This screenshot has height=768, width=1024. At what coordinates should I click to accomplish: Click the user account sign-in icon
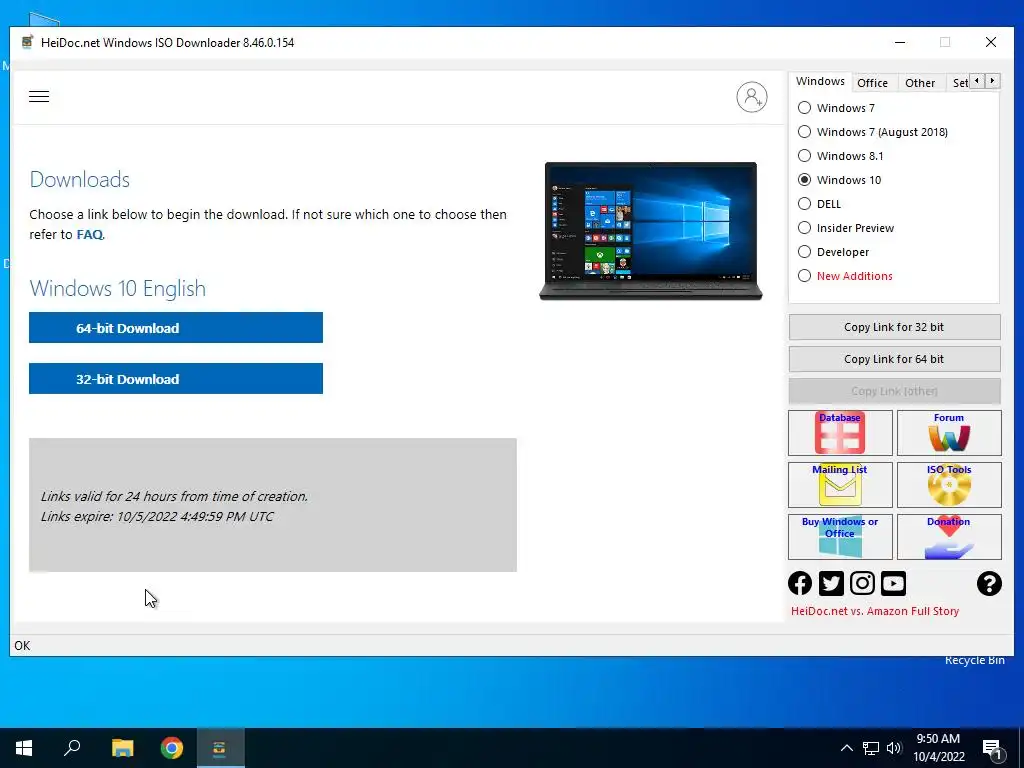752,97
